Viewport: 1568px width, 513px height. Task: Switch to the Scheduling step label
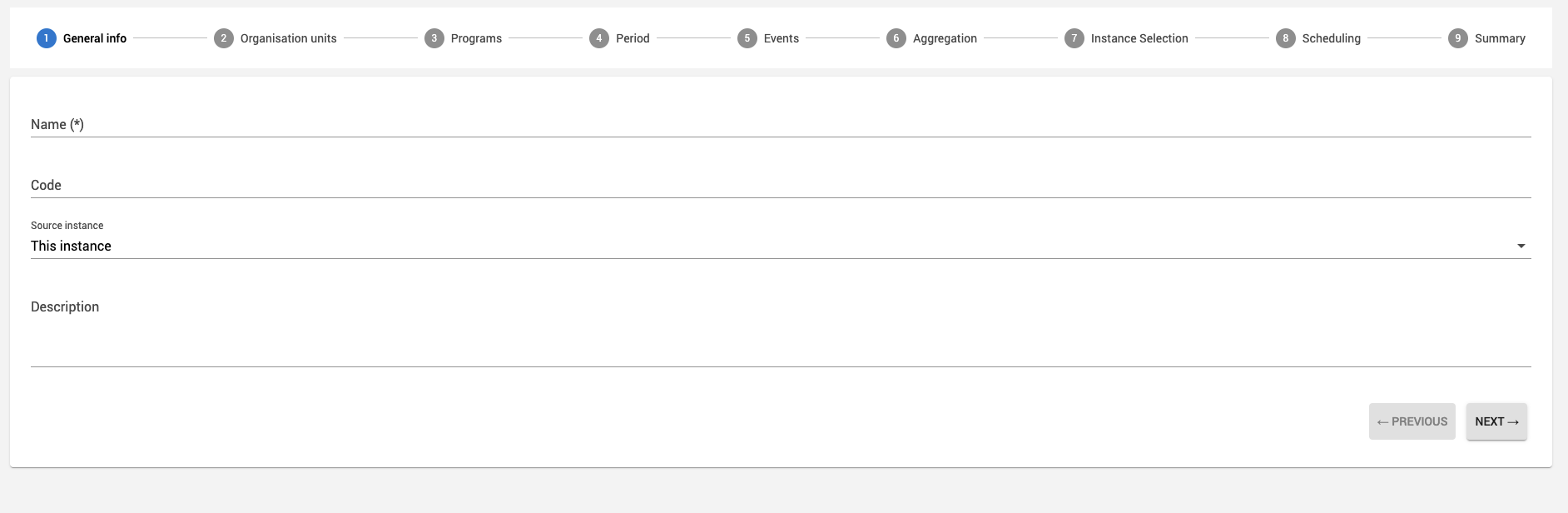[1331, 38]
